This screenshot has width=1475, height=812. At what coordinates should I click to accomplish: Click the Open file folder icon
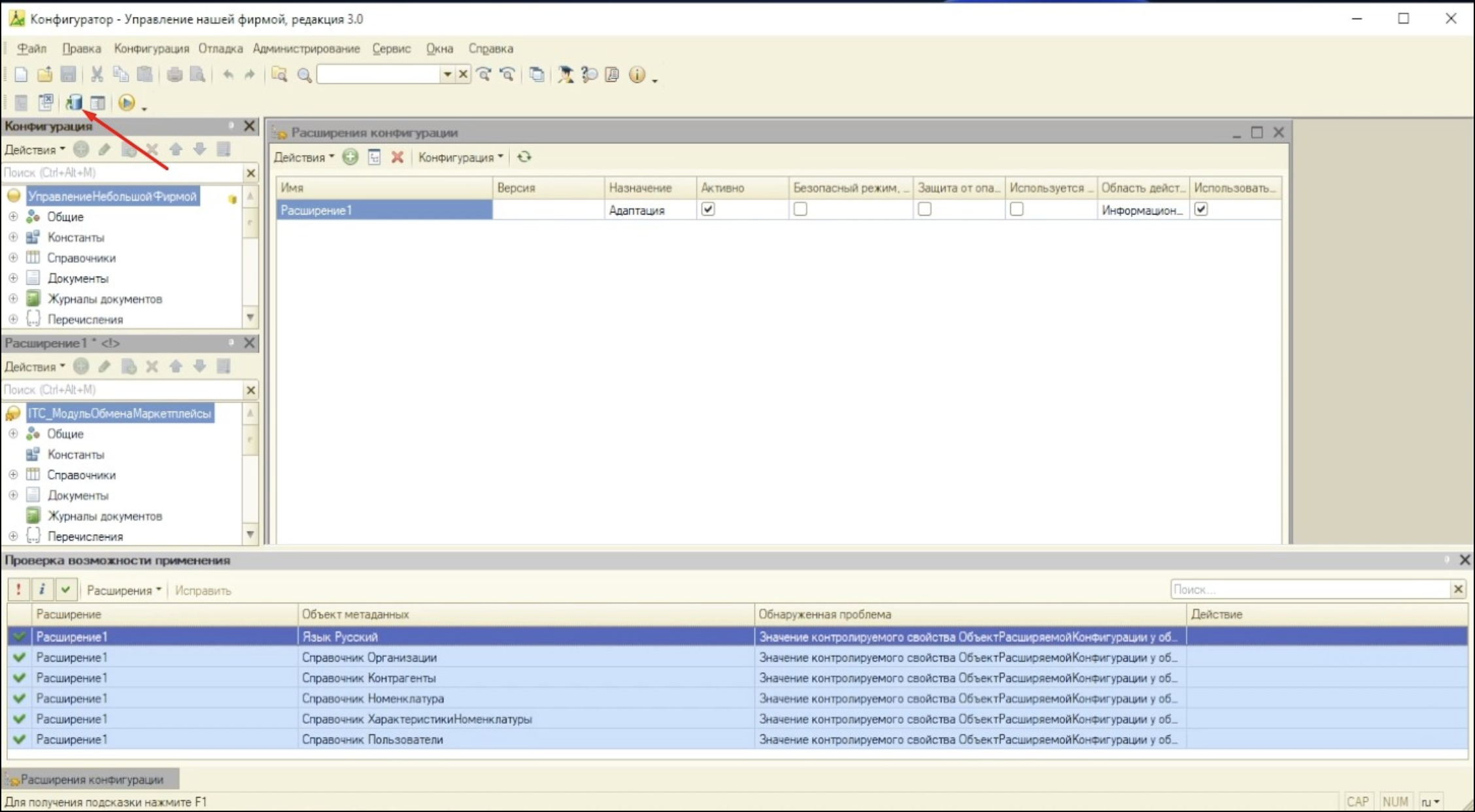pyautogui.click(x=44, y=75)
